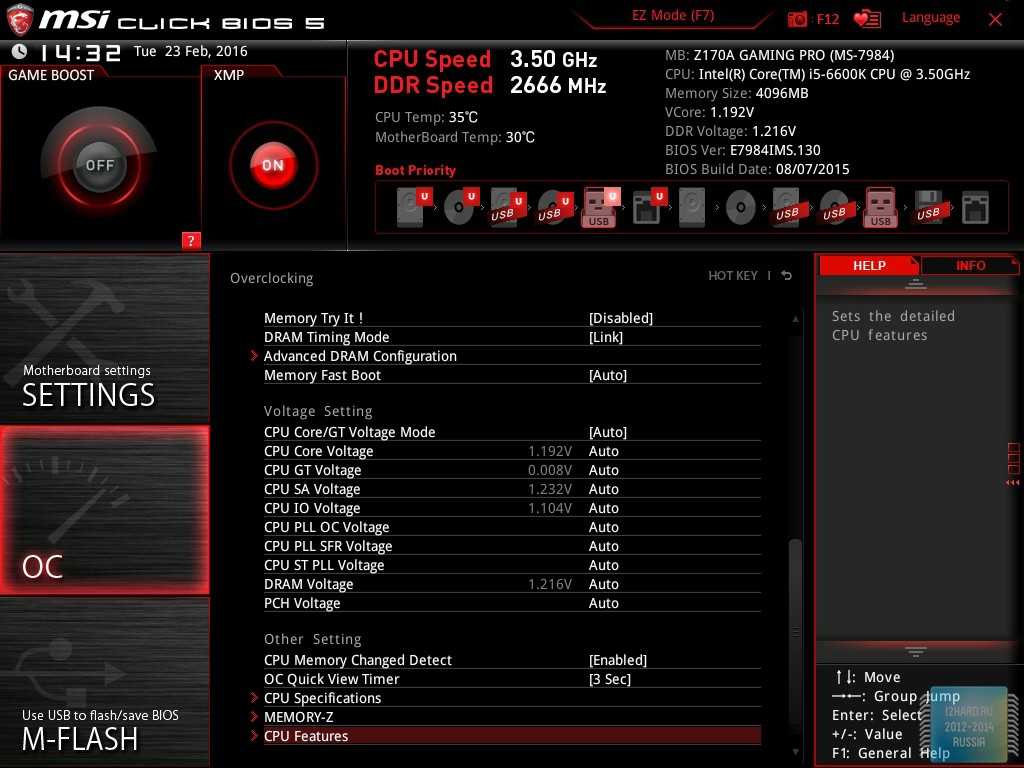Toggle the GAME BOOST OFF knob

[x=99, y=165]
